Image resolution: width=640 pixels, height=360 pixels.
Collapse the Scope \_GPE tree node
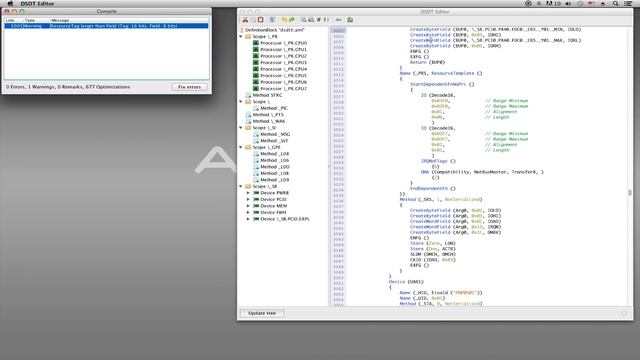pyautogui.click(x=241, y=147)
